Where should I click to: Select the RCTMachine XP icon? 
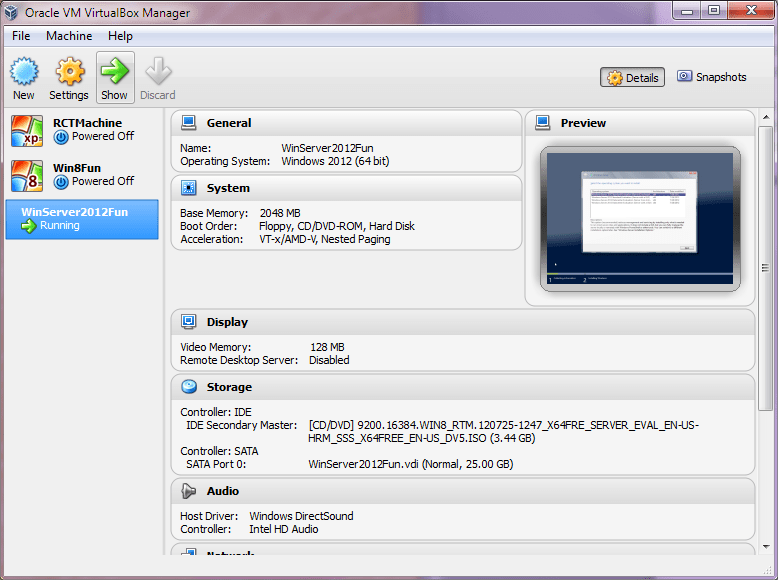(27, 131)
